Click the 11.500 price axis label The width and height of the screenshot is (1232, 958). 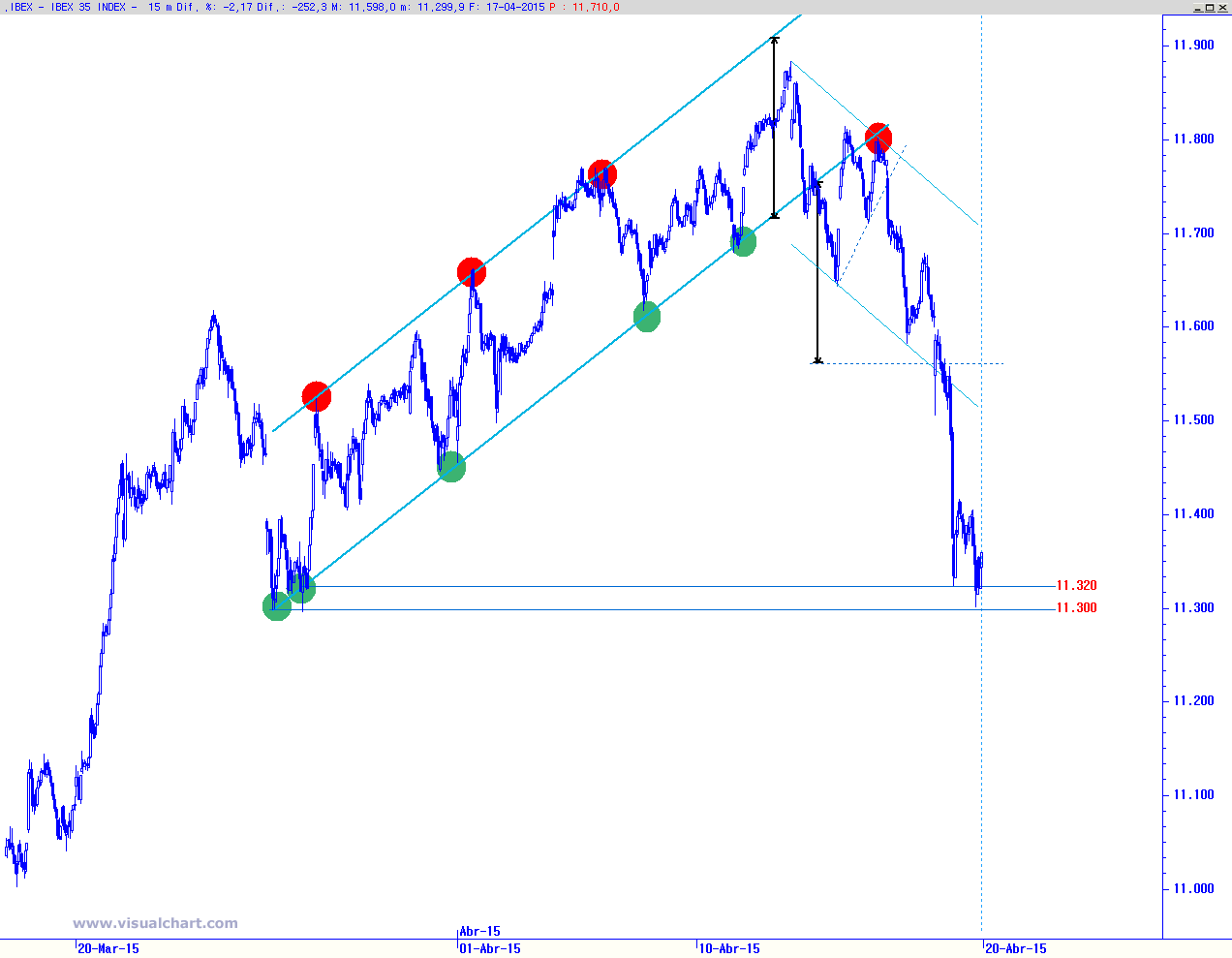pyautogui.click(x=1192, y=419)
